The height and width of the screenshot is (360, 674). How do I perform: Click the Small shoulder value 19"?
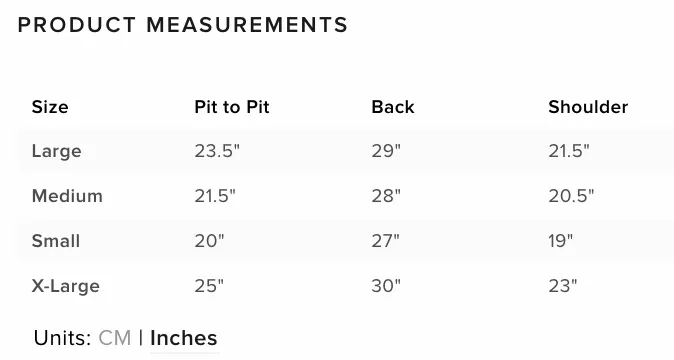pyautogui.click(x=561, y=241)
